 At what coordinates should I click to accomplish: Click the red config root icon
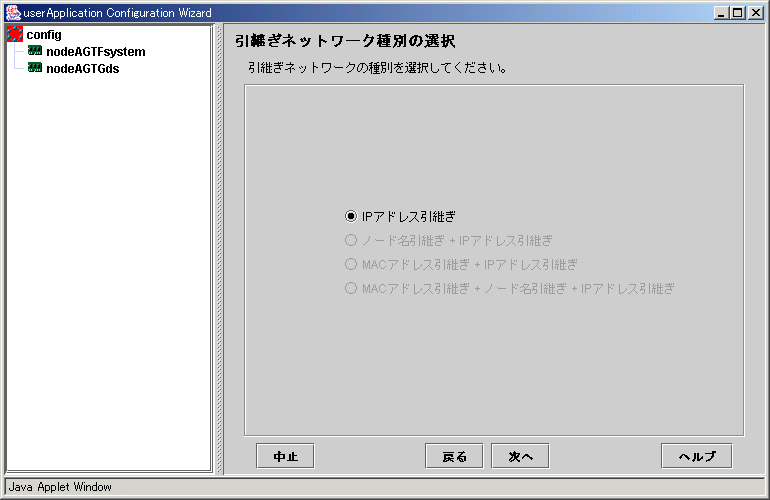tap(15, 34)
